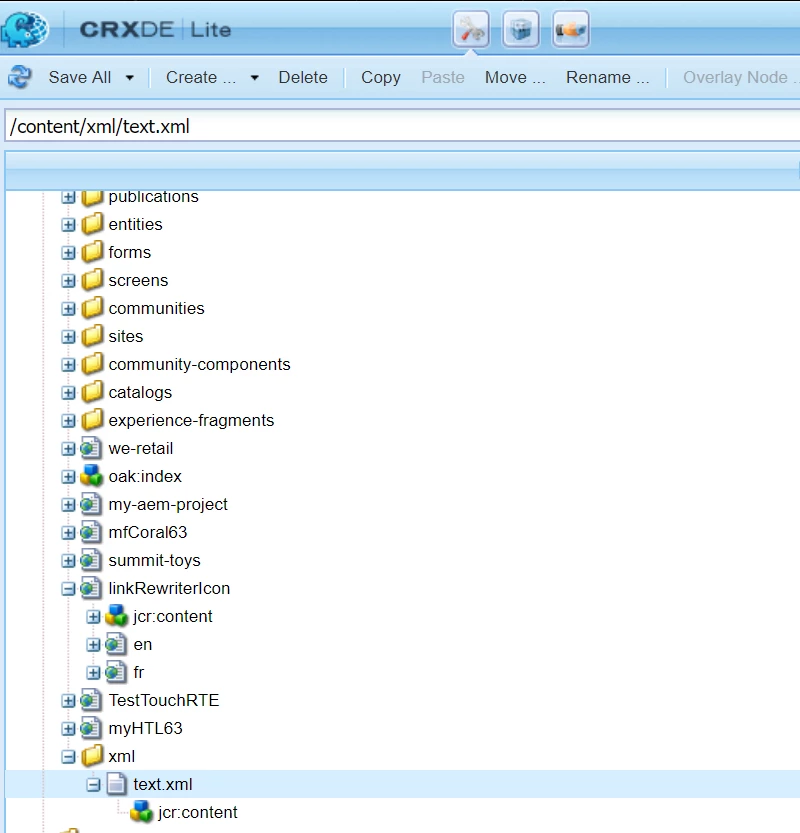The width and height of the screenshot is (800, 833).
Task: Select the summit-toys label
Action: click(x=155, y=560)
